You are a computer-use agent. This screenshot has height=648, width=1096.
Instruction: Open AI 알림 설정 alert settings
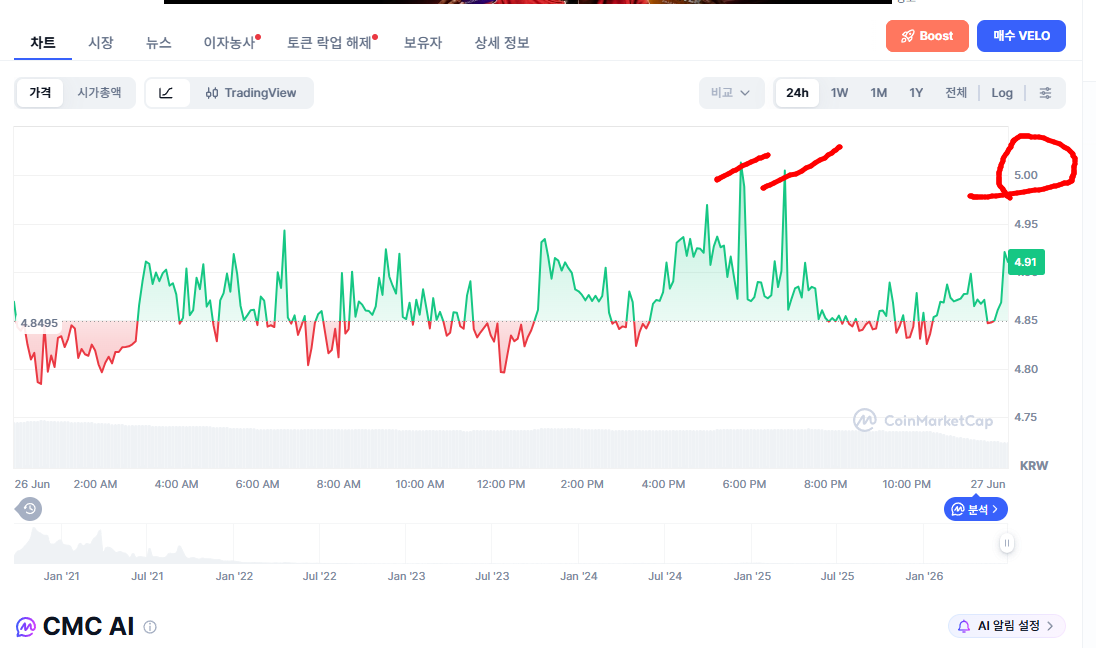point(1007,626)
